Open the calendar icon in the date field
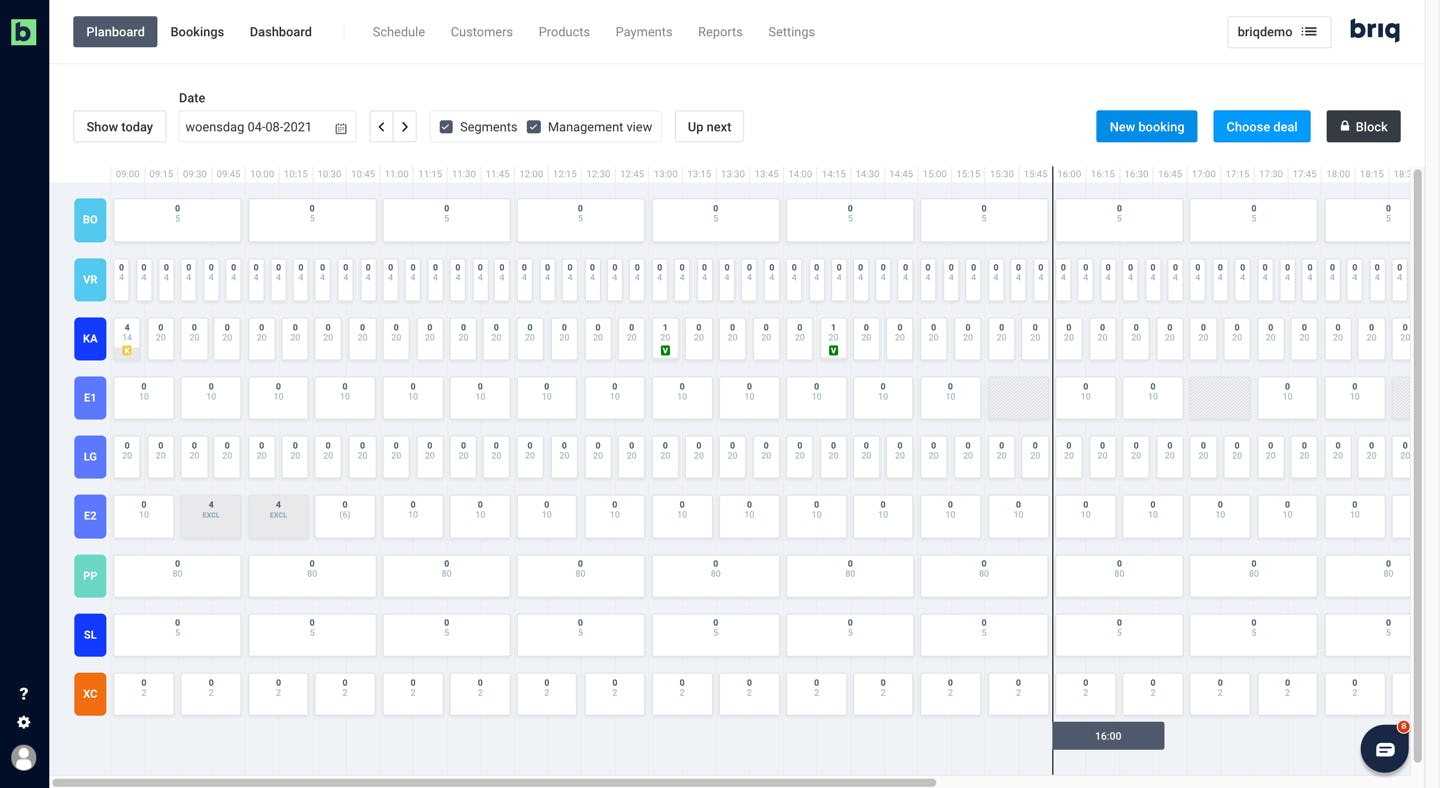The width and height of the screenshot is (1440, 788). [340, 126]
